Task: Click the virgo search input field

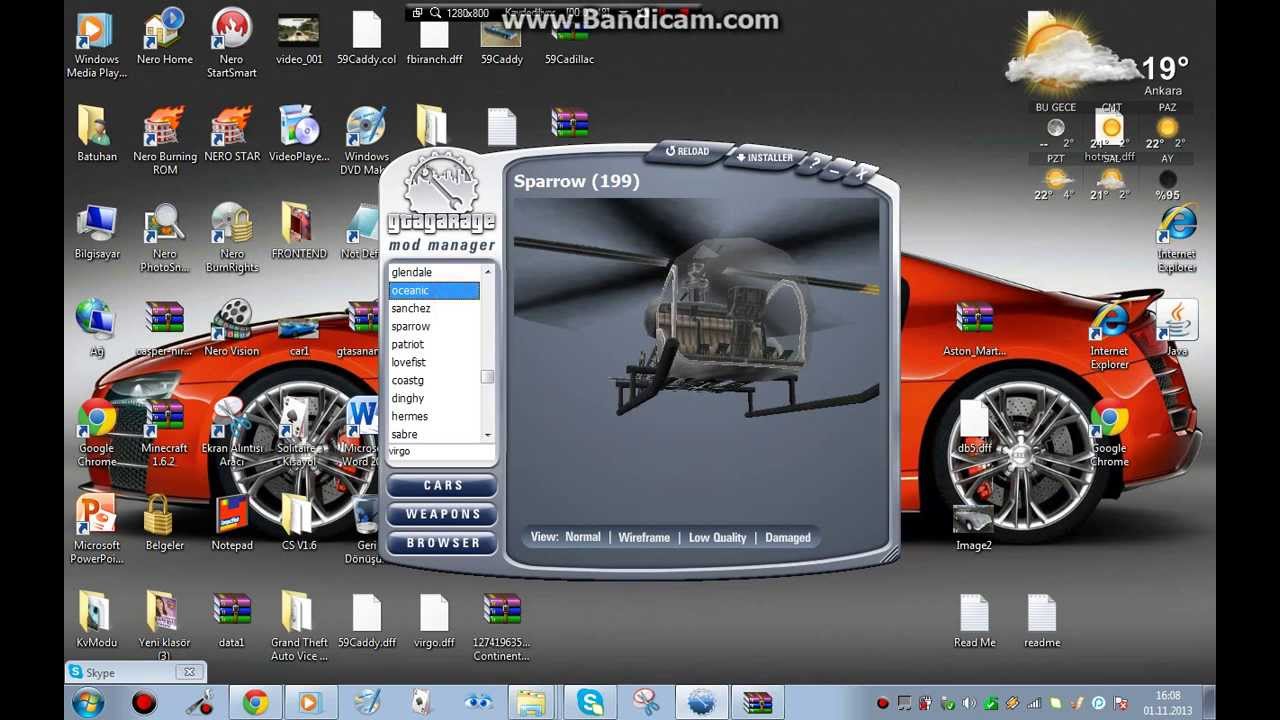Action: click(441, 452)
